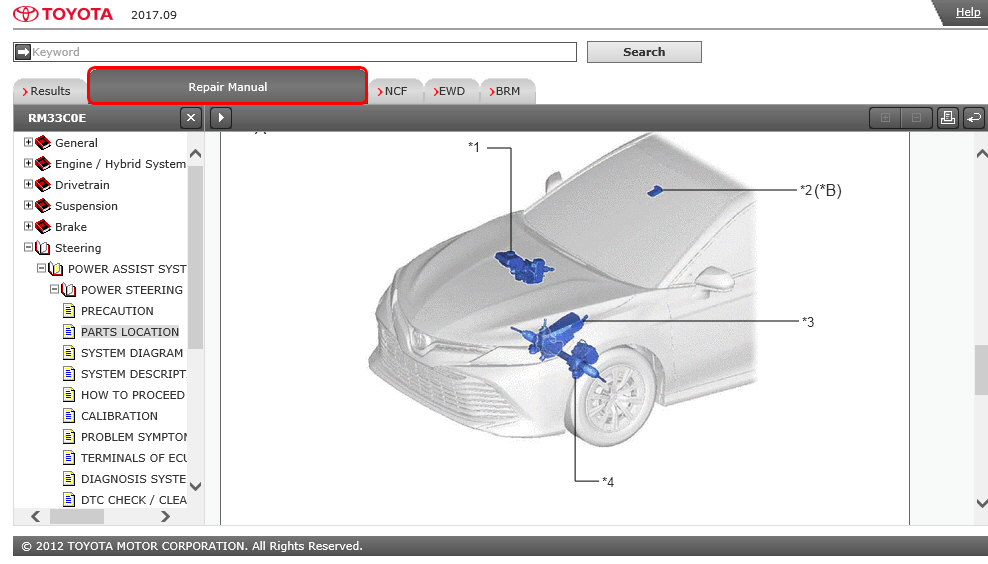The width and height of the screenshot is (988, 564).
Task: Click the RM33C0E panel title
Action: point(57,118)
